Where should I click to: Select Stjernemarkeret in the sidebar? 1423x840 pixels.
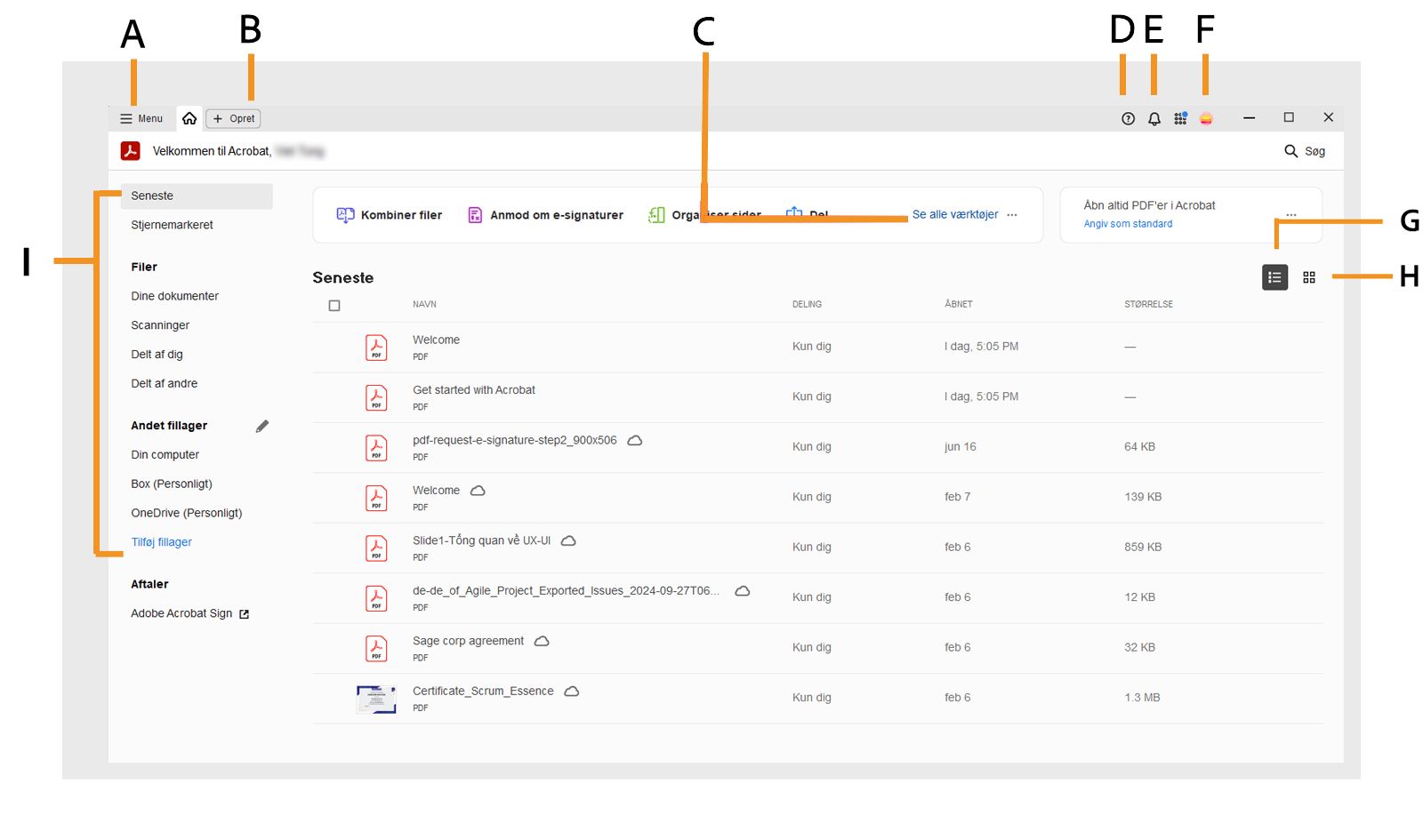click(x=173, y=225)
